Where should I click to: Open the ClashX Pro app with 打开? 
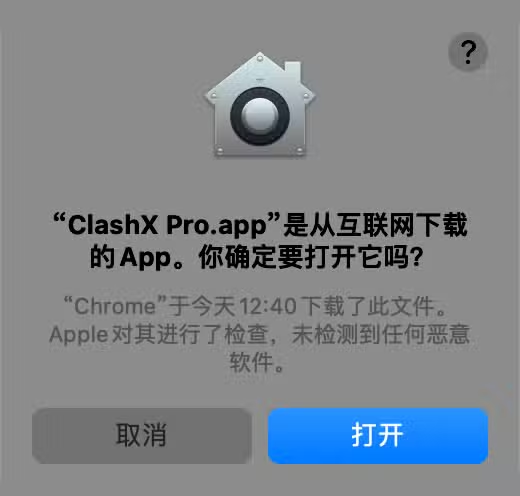[x=378, y=435]
